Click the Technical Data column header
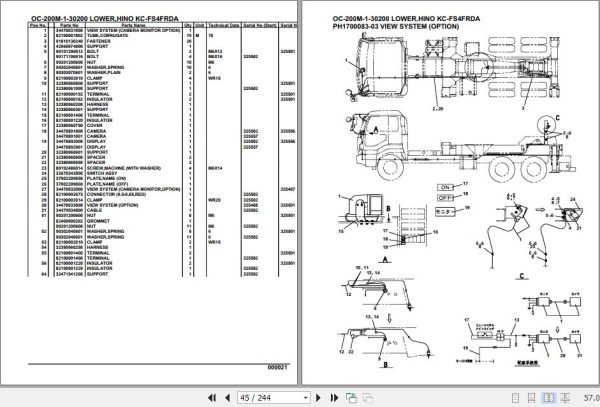Image resolution: width=600 pixels, height=407 pixels. 224,25
